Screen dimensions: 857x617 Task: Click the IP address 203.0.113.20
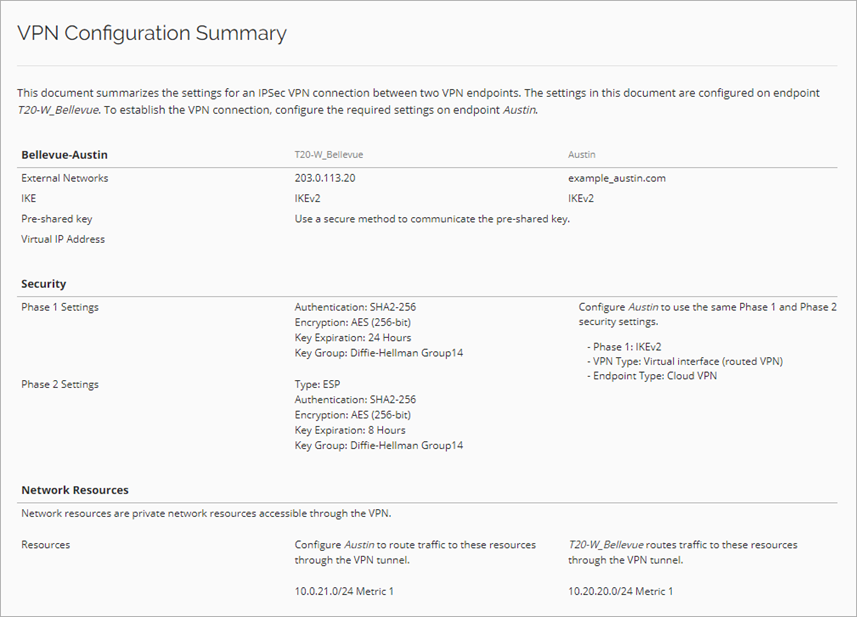click(x=326, y=178)
